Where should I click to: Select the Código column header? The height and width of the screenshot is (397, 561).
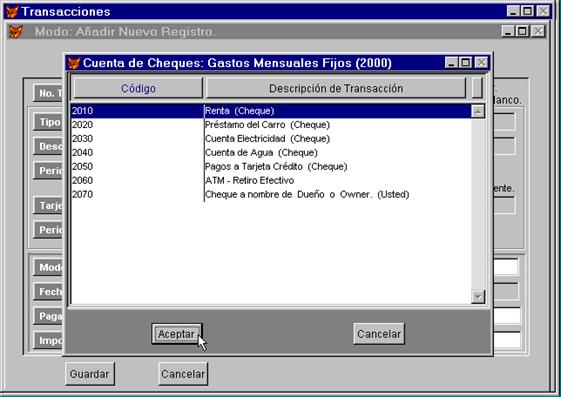pyautogui.click(x=138, y=88)
